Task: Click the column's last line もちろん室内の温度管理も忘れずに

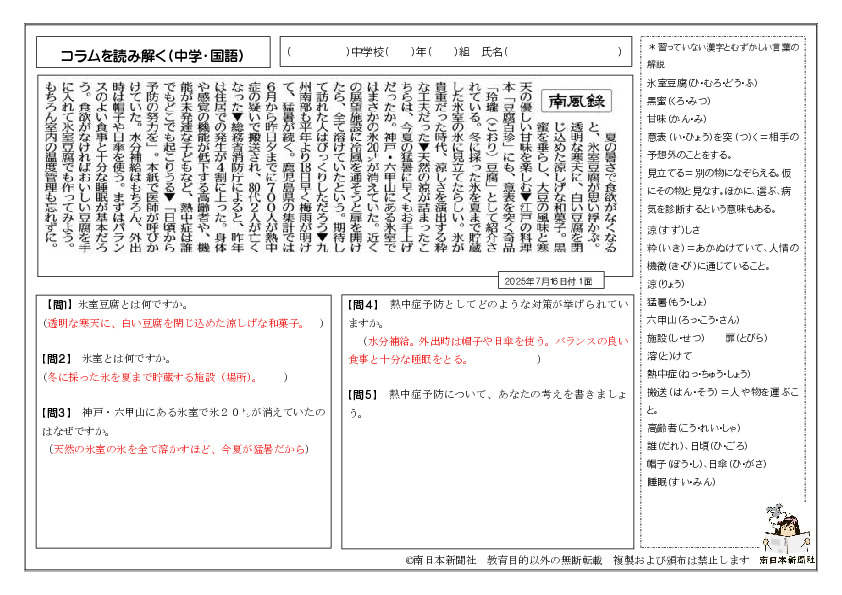Action: click(x=51, y=164)
